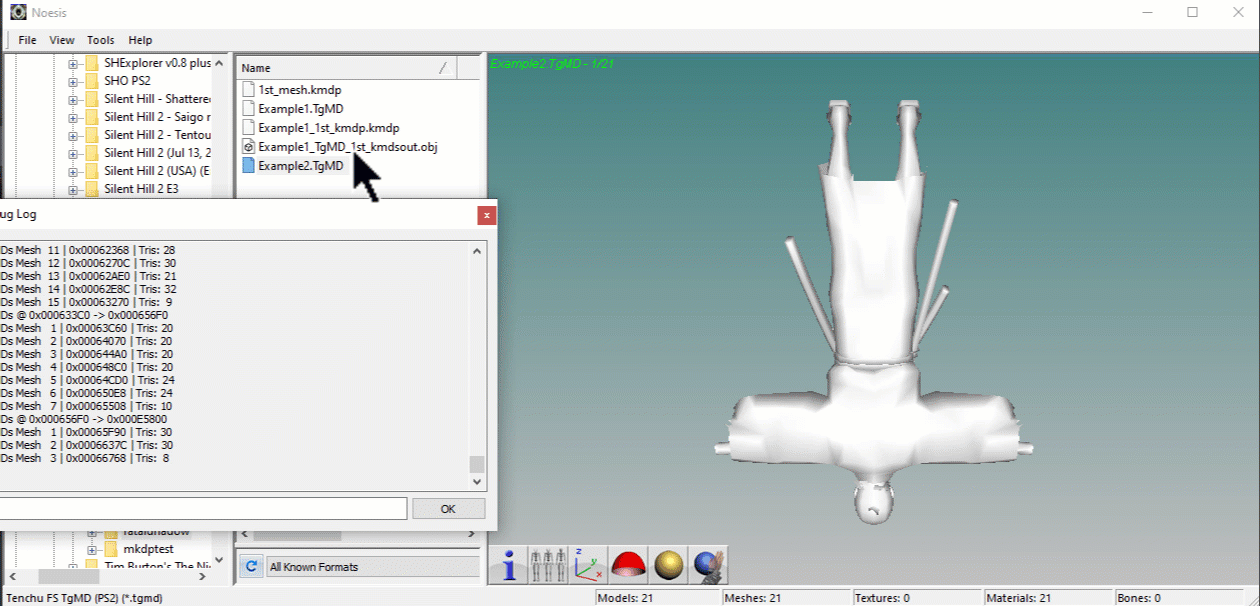Expand the Silent Hill 2 - Saigo folder
Image resolution: width=1260 pixels, height=606 pixels.
(x=73, y=117)
